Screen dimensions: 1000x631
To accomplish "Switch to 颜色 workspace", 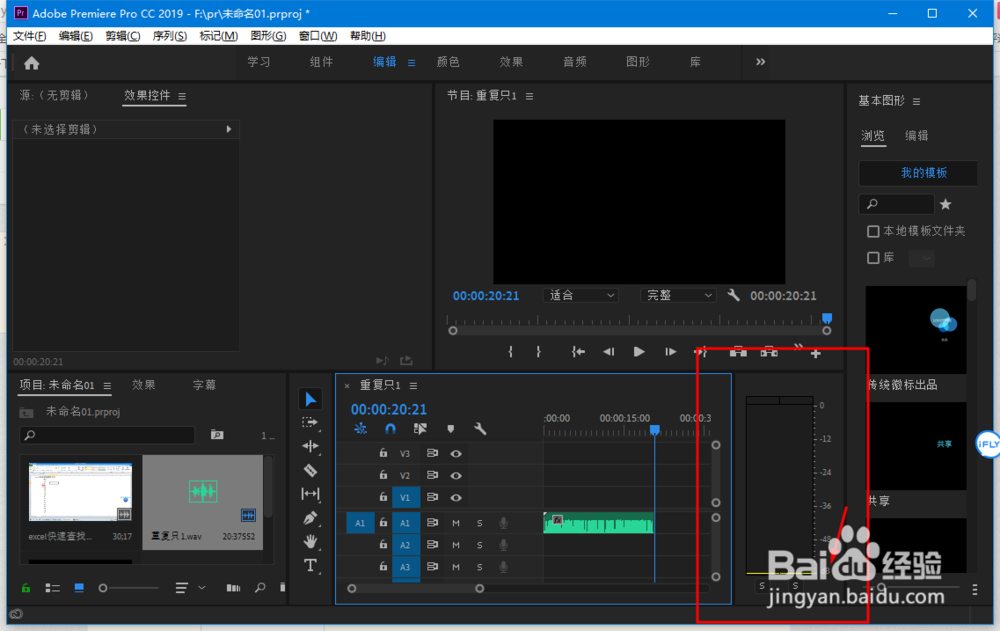I will coord(448,62).
